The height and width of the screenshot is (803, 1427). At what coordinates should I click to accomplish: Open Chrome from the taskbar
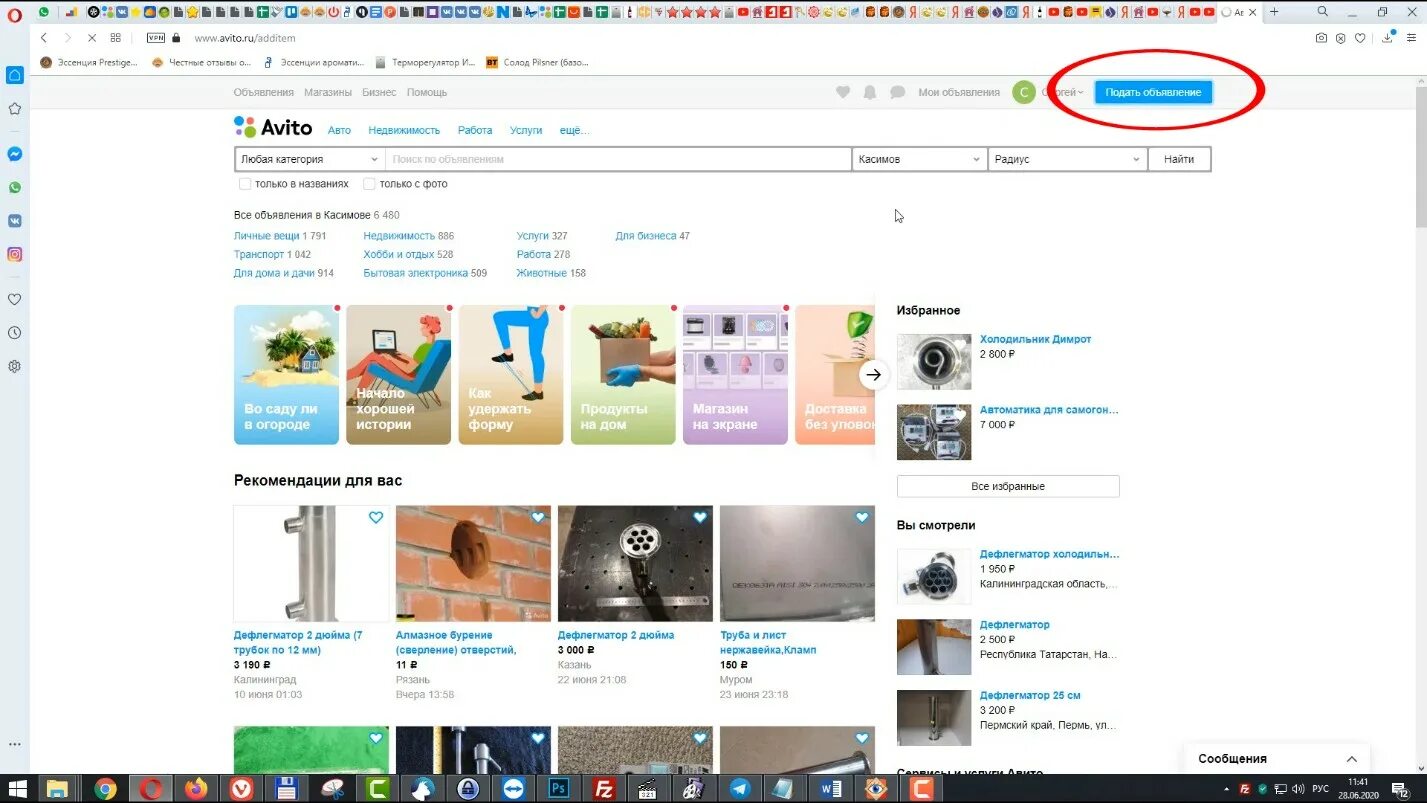[105, 789]
